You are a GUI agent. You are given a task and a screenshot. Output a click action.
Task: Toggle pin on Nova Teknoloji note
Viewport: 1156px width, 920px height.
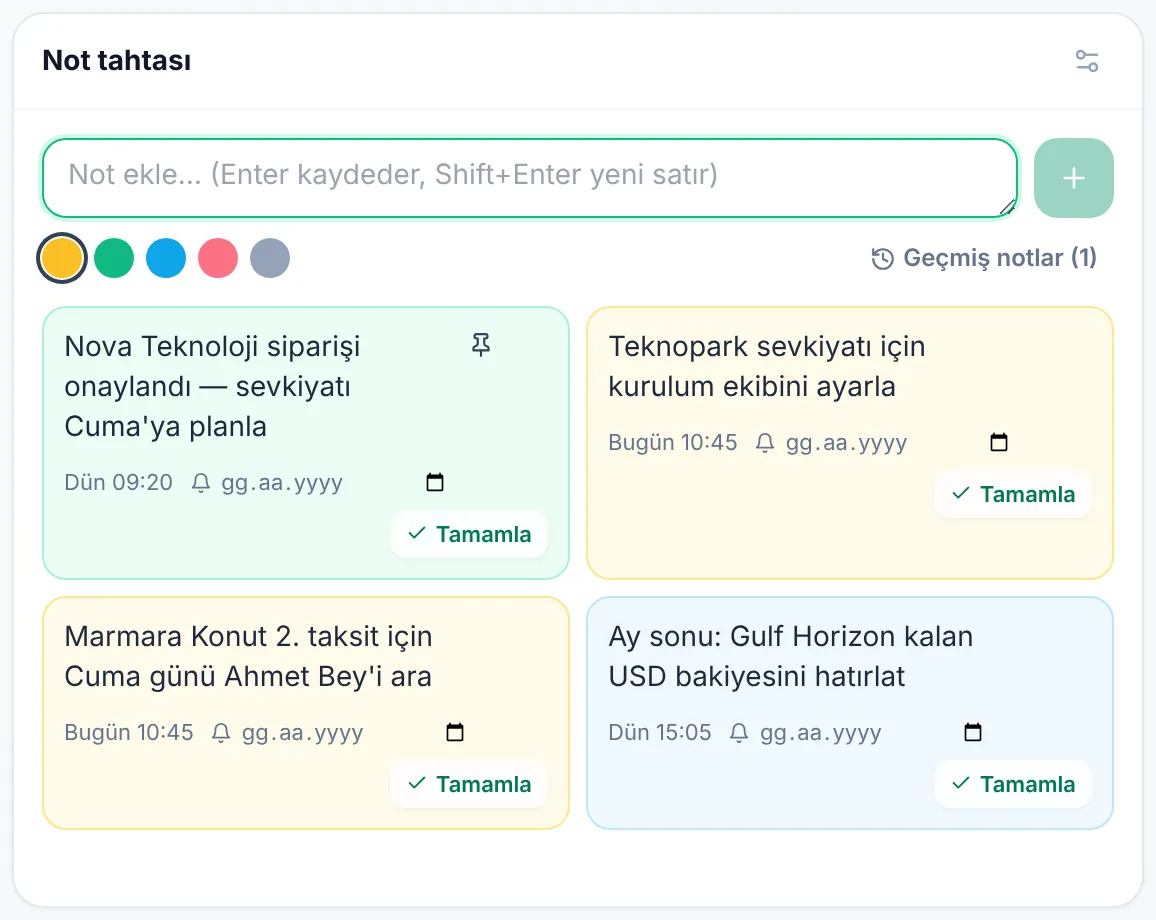(x=481, y=344)
